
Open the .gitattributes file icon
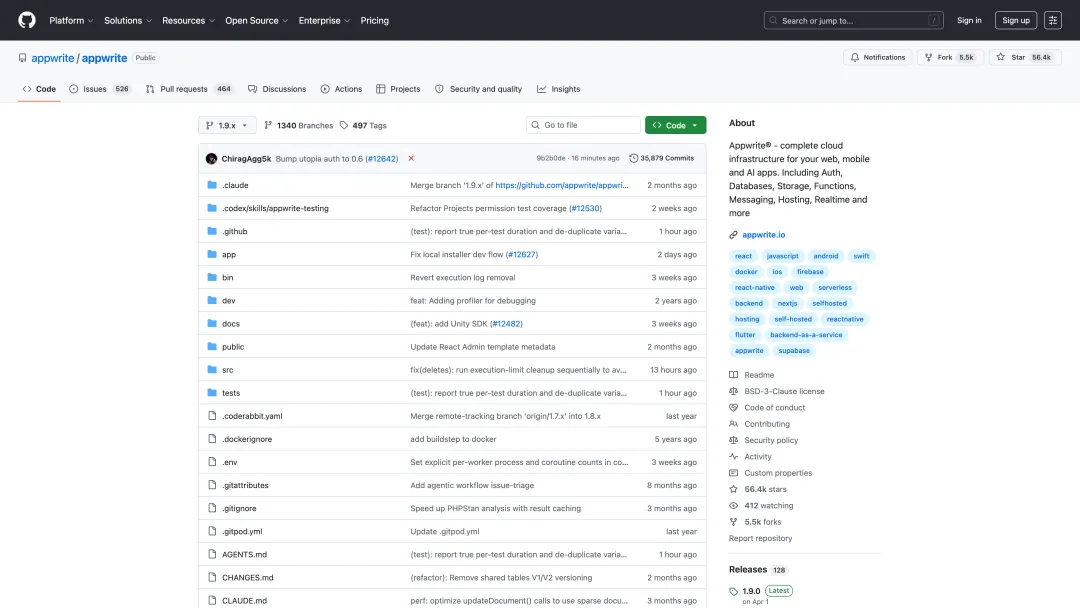212,485
